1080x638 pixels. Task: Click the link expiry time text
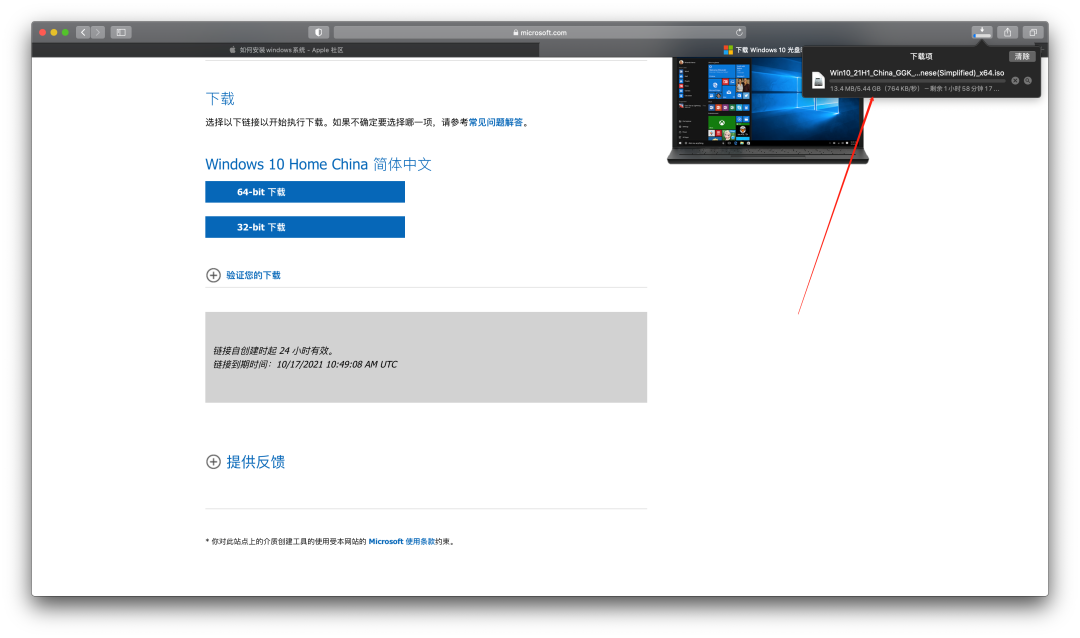(305, 364)
